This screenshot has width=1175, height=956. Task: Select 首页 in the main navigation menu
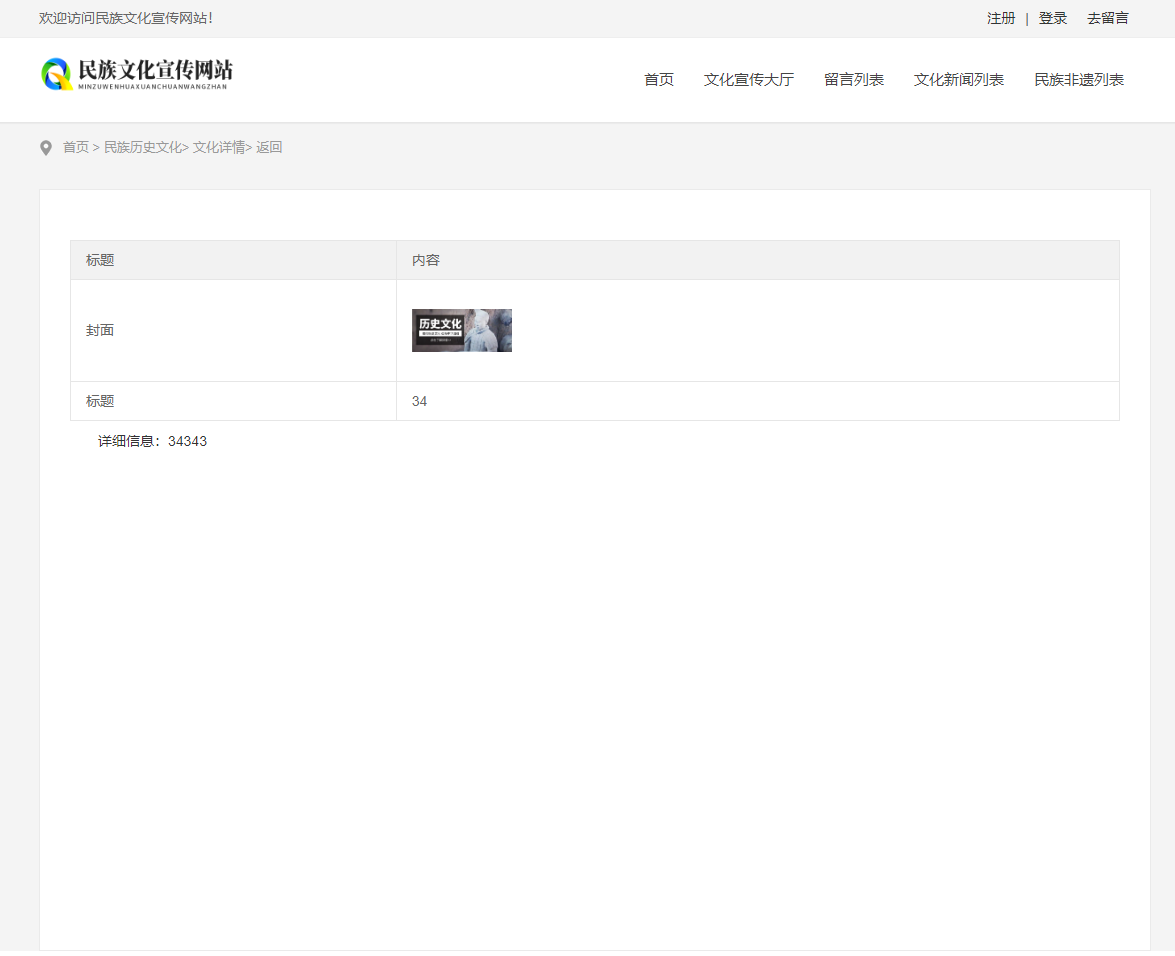(658, 80)
